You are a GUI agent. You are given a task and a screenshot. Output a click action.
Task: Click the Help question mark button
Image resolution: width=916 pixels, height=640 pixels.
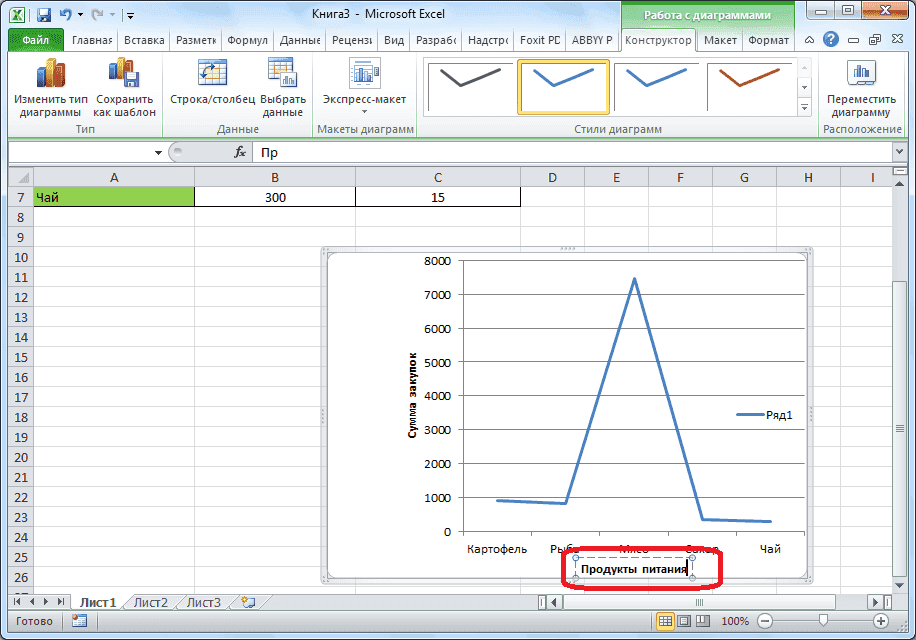tap(830, 40)
